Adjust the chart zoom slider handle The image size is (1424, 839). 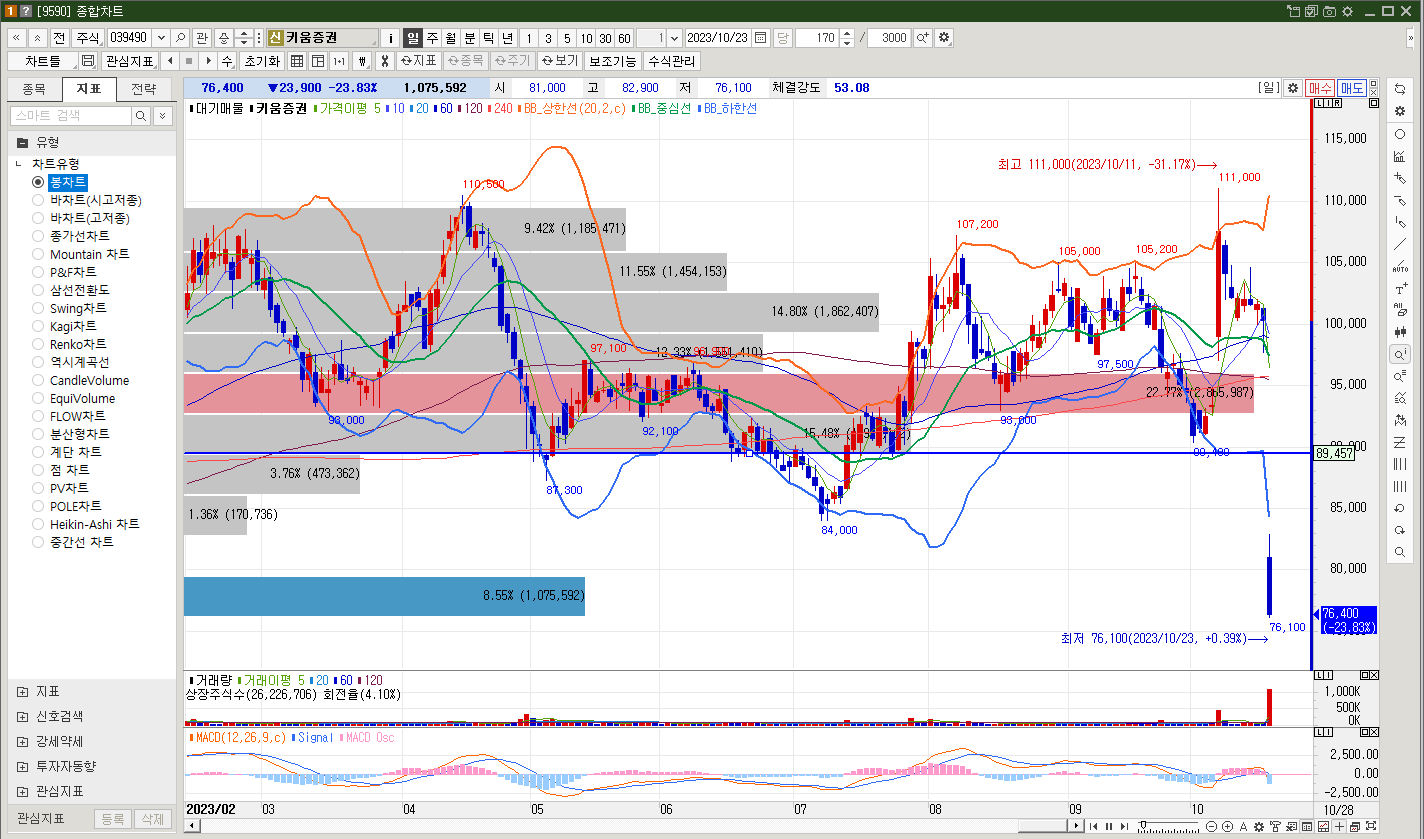(1142, 826)
